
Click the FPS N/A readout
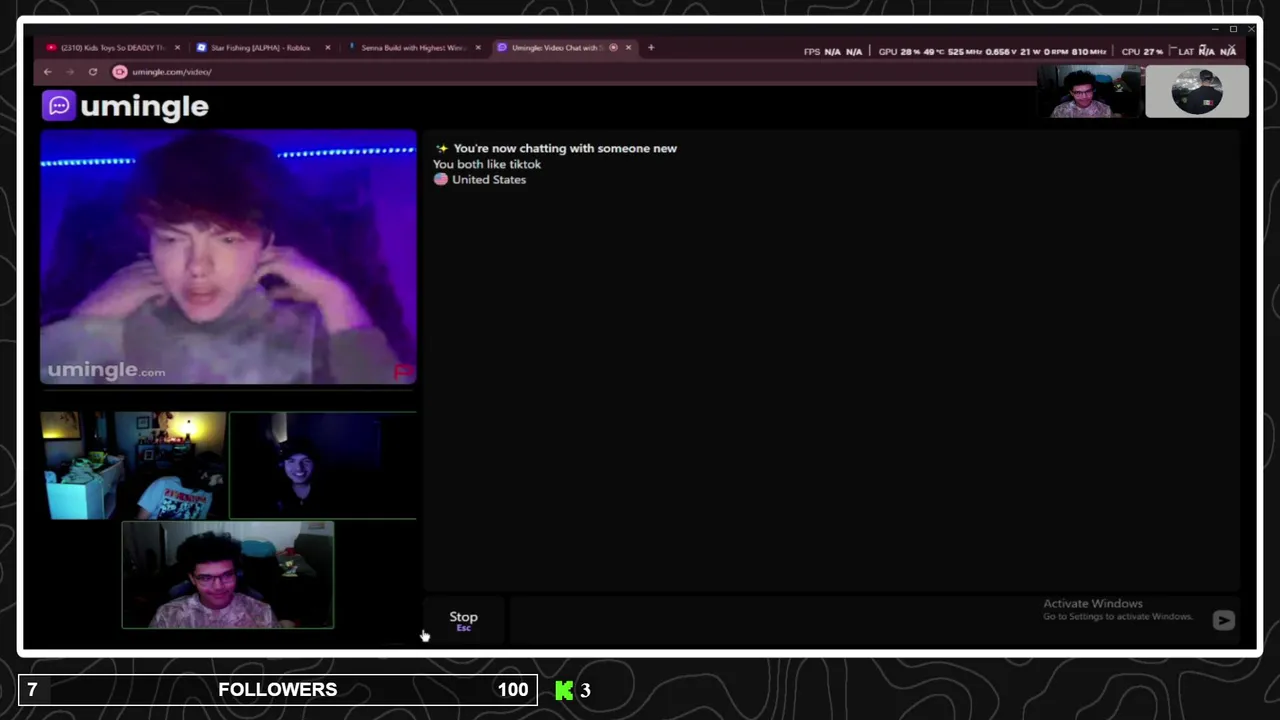click(x=832, y=51)
